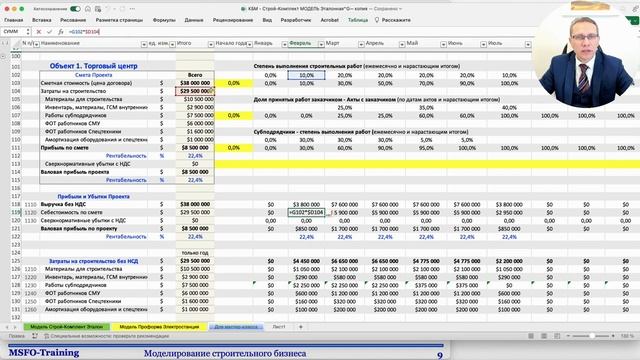The height and width of the screenshot is (360, 640).
Task: Select the Прибыли и Убытки Проекта heading
Action: [93, 196]
